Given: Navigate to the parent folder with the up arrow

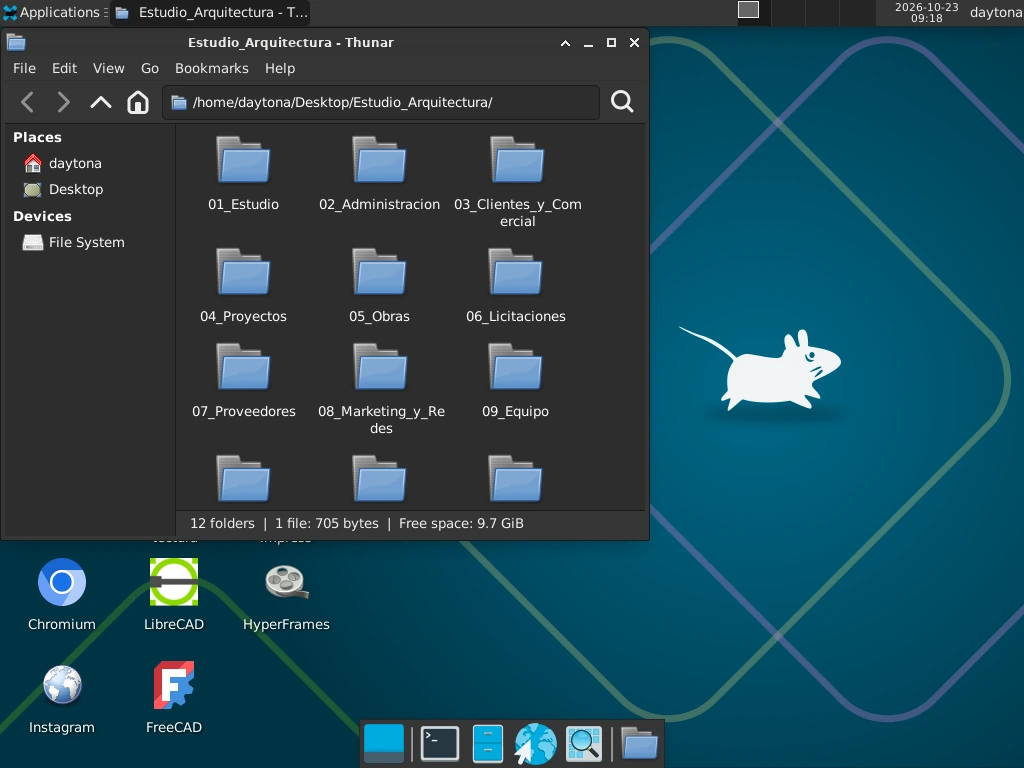Looking at the screenshot, I should pyautogui.click(x=101, y=103).
